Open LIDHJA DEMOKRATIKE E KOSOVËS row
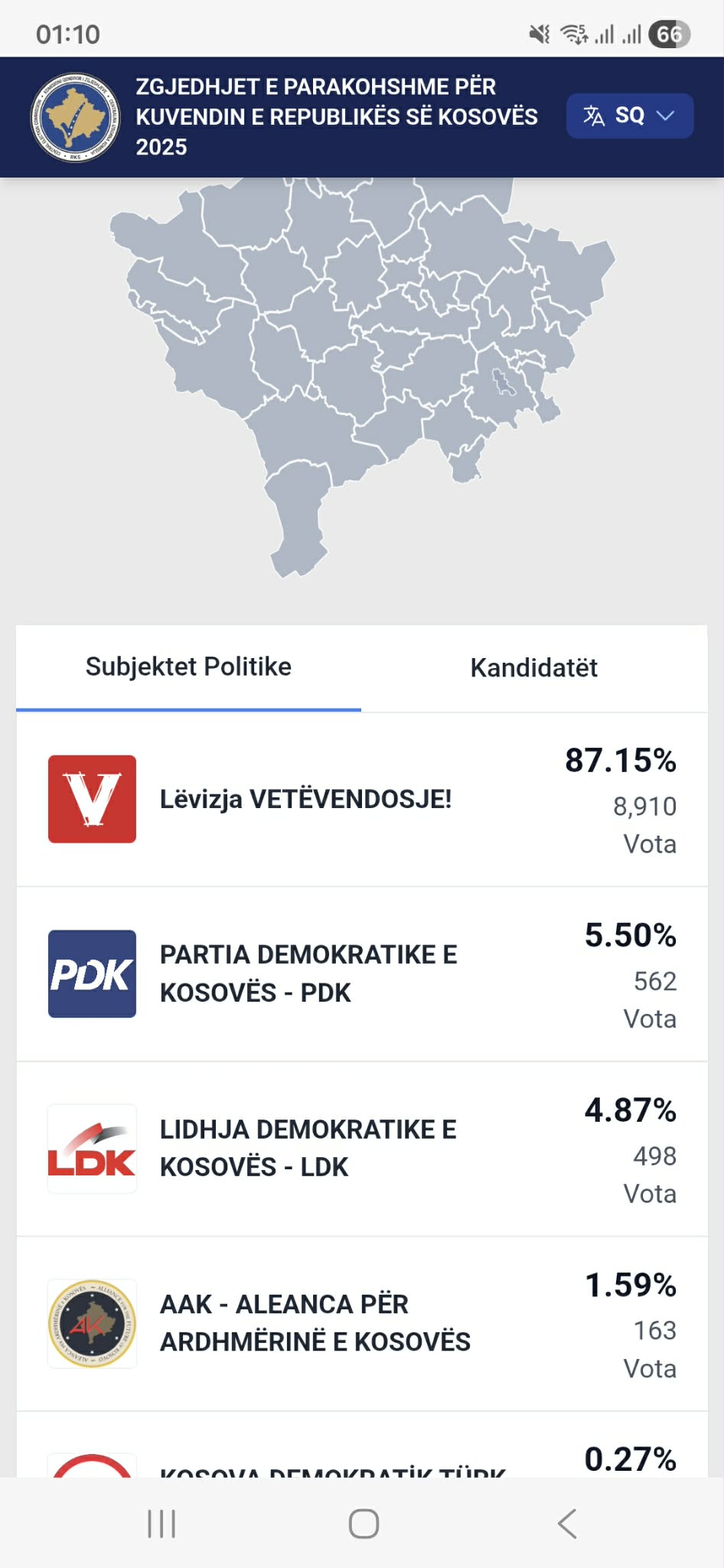Viewport: 724px width, 1568px height. [x=308, y=1148]
